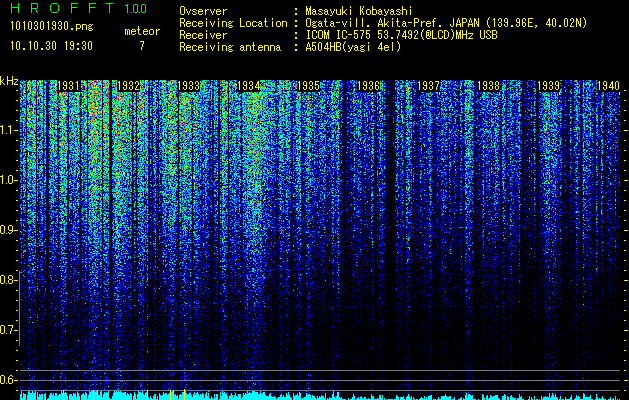629x400 pixels.
Task: Click the meteor count label
Action: click(x=142, y=31)
